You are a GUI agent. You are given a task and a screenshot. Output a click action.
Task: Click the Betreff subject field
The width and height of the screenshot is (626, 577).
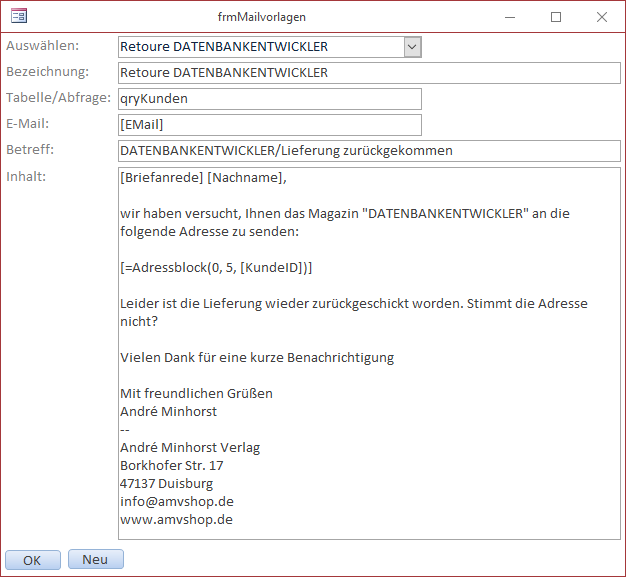pyautogui.click(x=369, y=151)
